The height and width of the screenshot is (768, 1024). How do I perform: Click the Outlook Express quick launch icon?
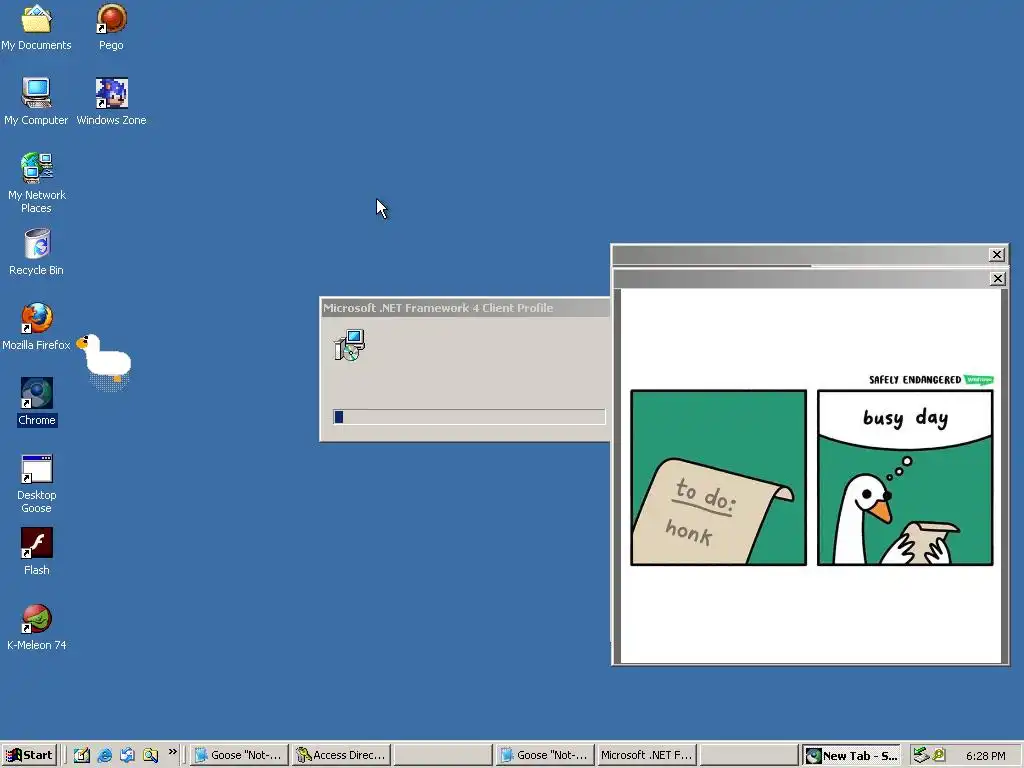coord(127,755)
